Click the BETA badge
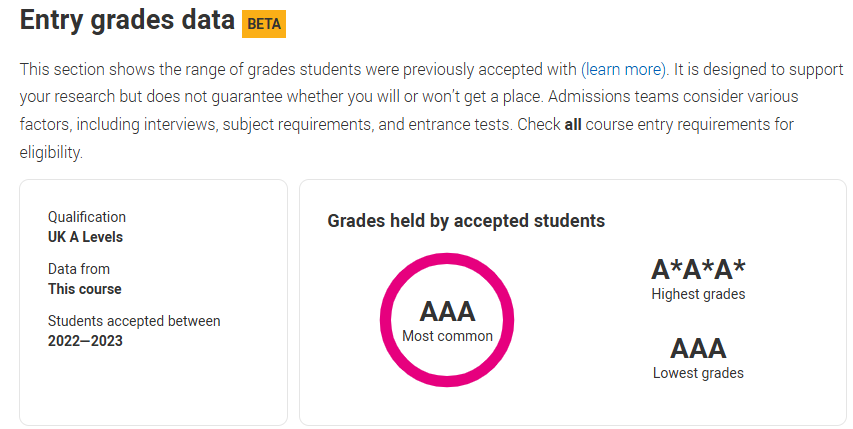Screen dimensions: 853x429 (264, 24)
